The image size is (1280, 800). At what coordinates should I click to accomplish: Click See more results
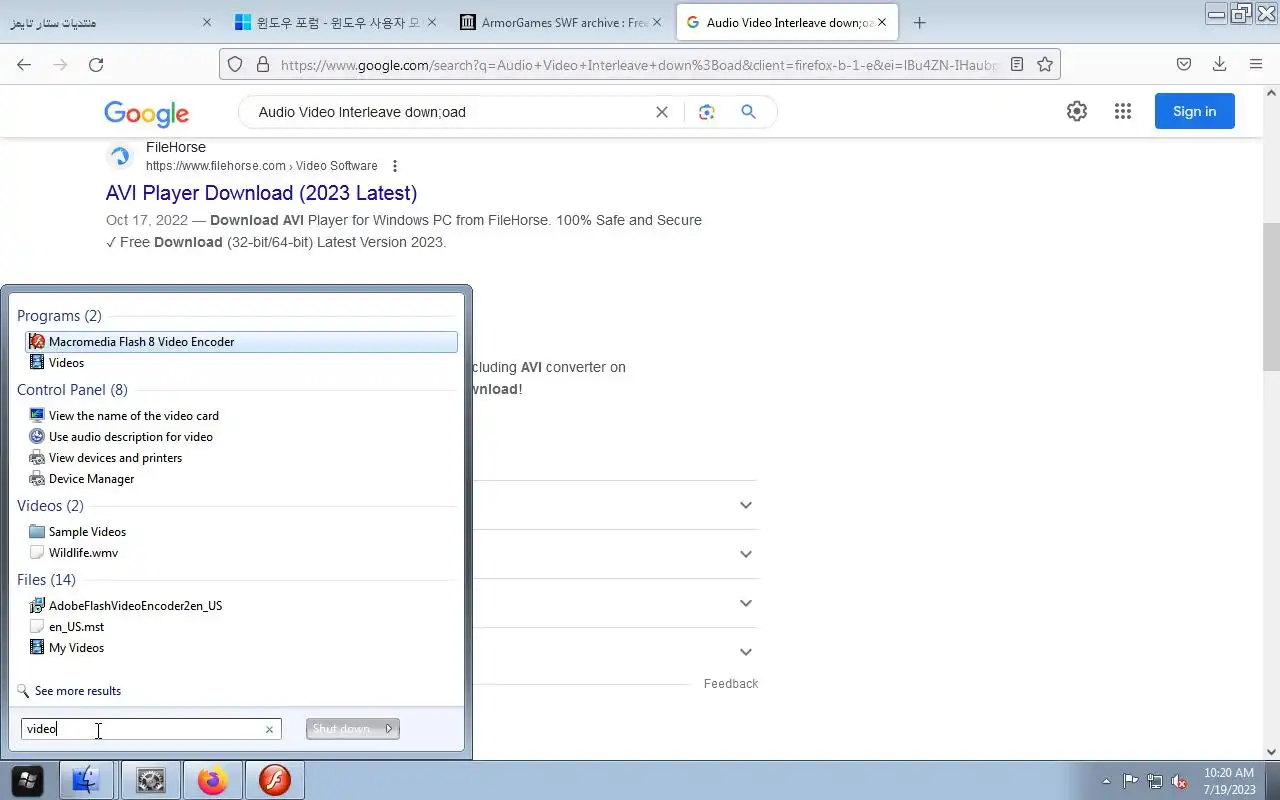click(77, 691)
